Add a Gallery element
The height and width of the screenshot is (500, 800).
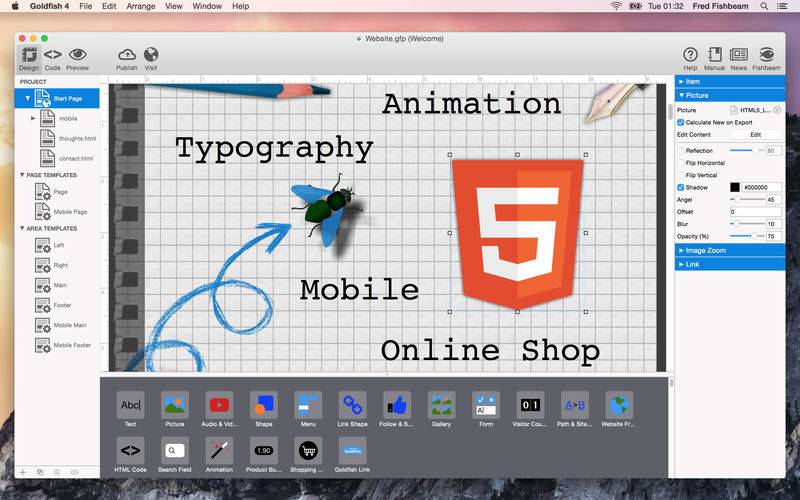(x=441, y=405)
